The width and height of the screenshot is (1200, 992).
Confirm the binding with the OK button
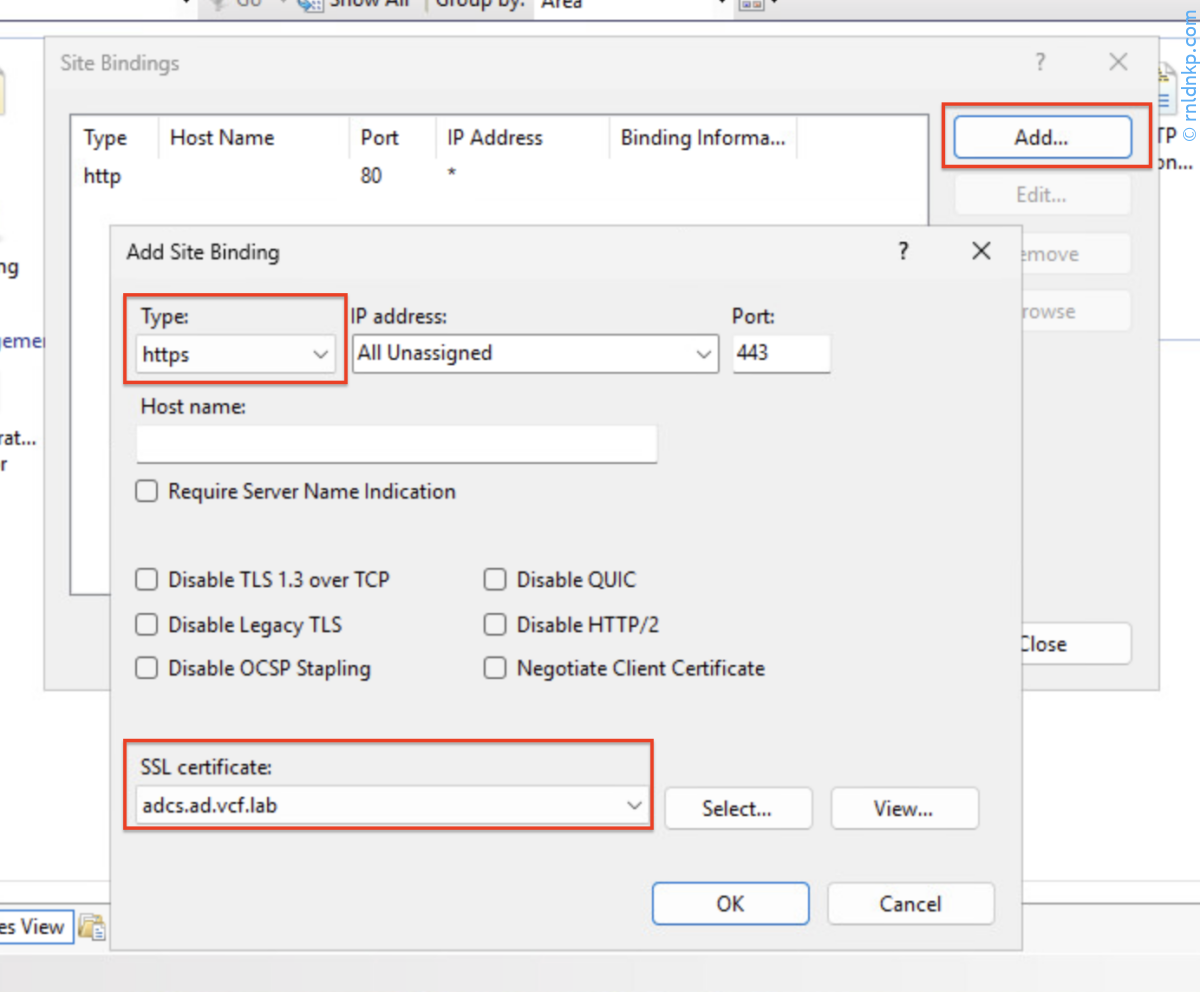(730, 903)
